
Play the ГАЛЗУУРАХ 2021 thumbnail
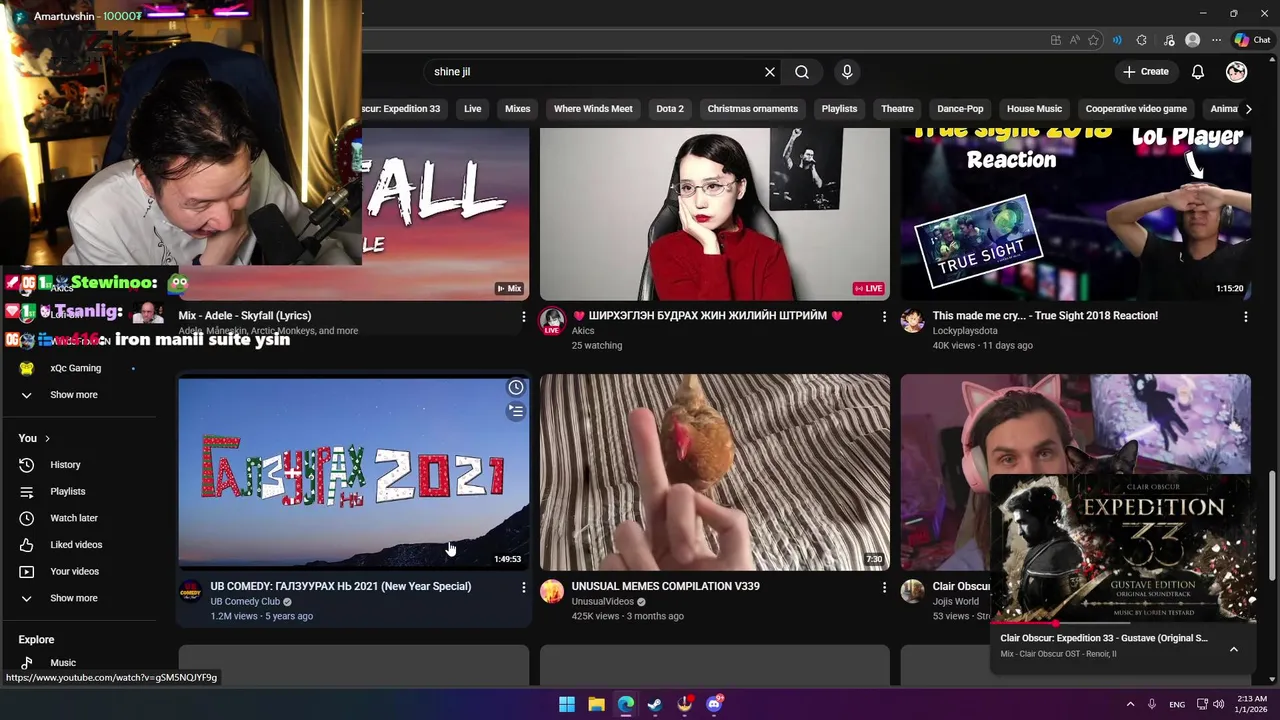tap(354, 472)
